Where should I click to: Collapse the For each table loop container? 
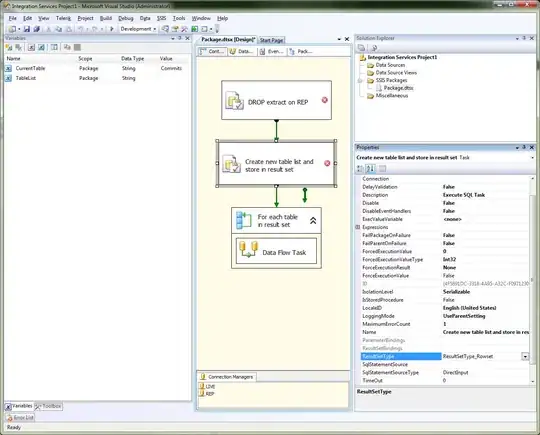click(313, 221)
